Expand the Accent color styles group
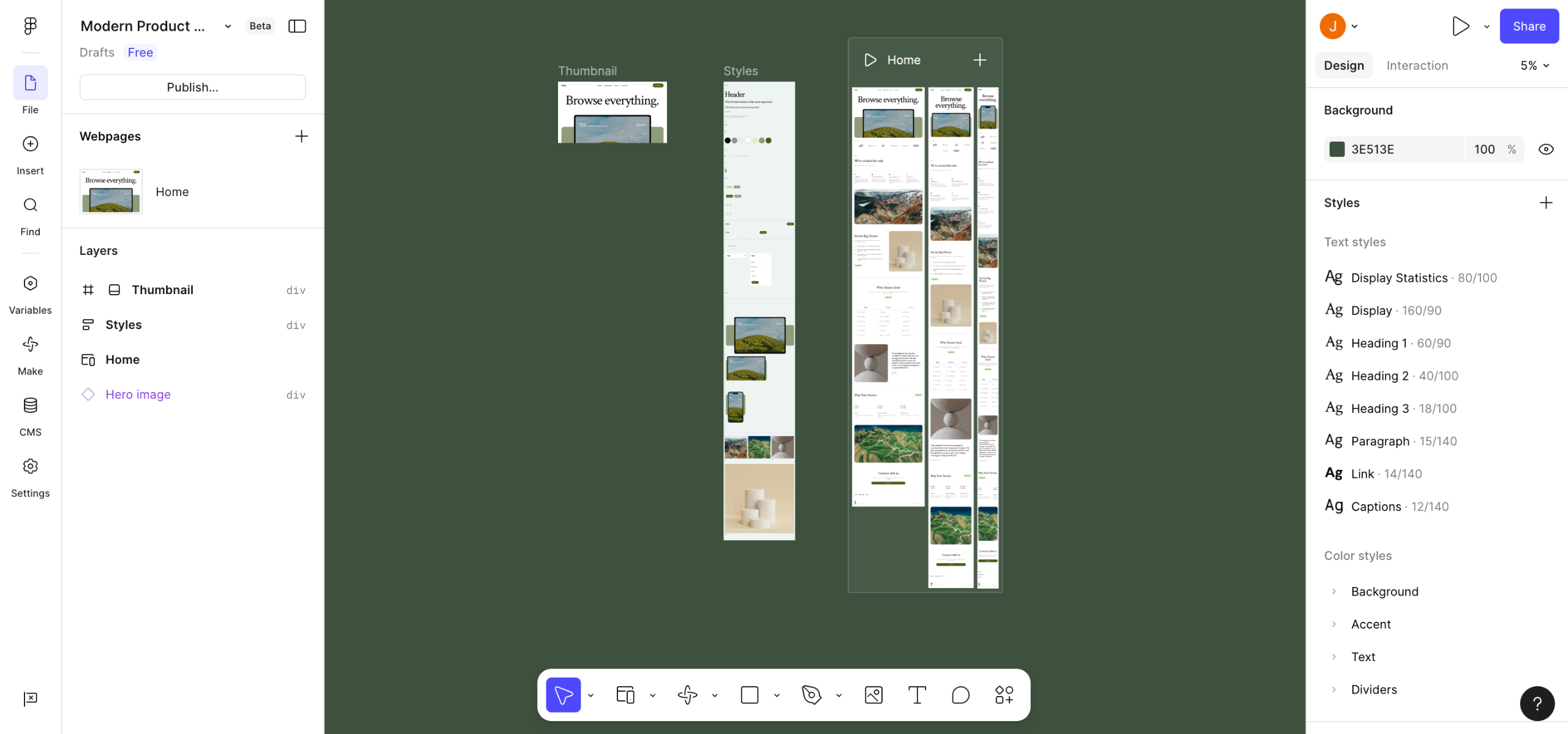Image resolution: width=1568 pixels, height=734 pixels. (x=1334, y=624)
